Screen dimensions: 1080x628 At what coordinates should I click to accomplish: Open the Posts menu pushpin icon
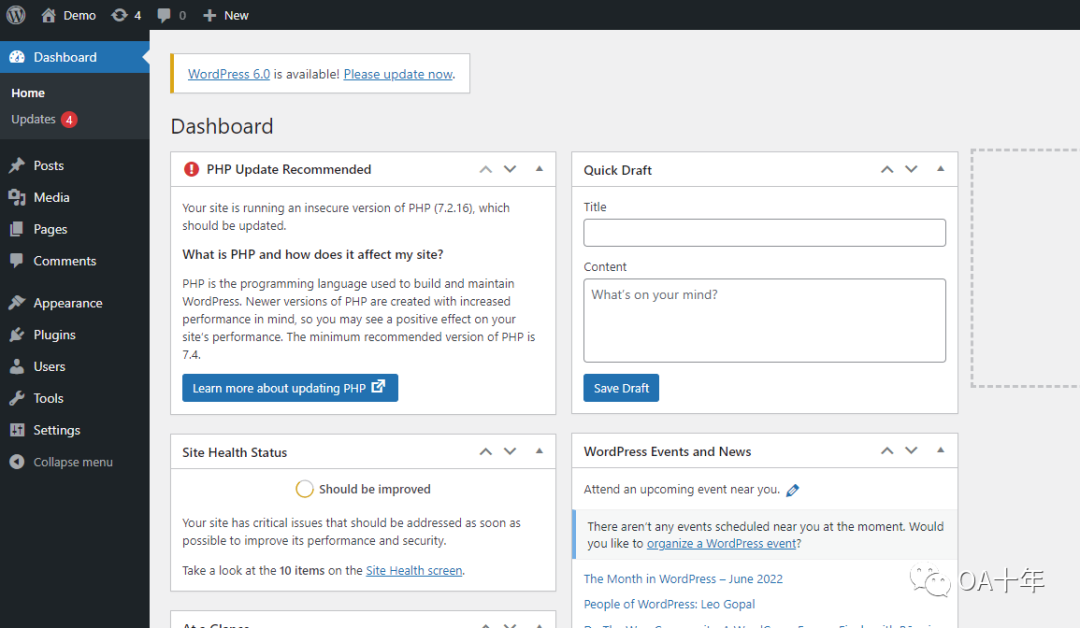pos(17,166)
